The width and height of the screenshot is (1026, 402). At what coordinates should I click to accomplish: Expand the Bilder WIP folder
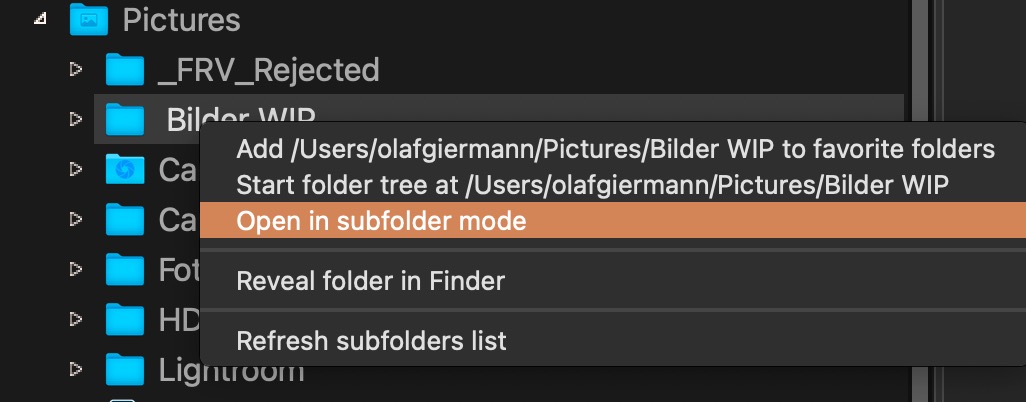pos(74,120)
